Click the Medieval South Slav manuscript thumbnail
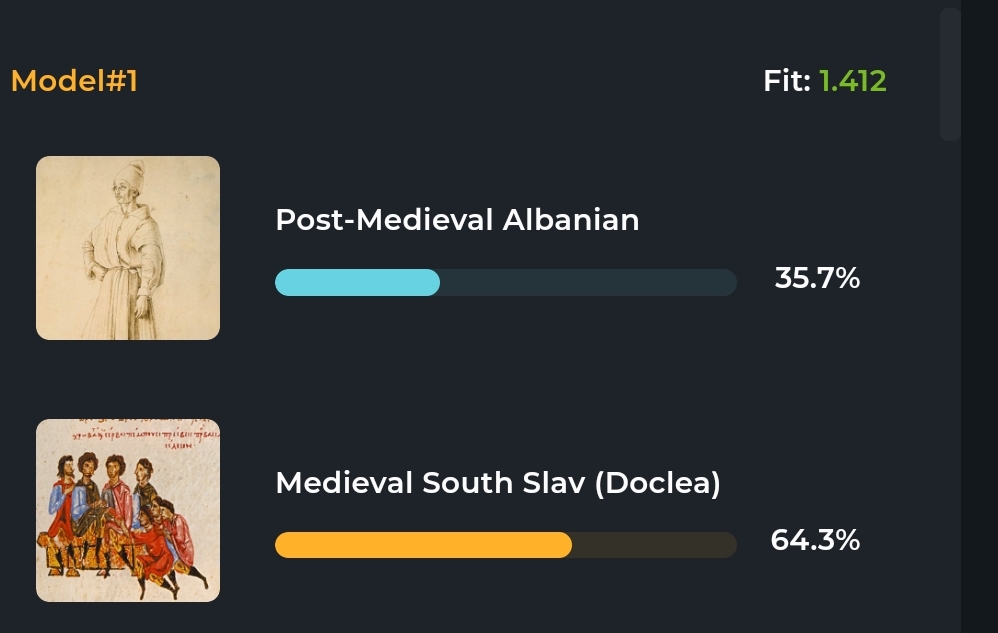 coord(127,510)
